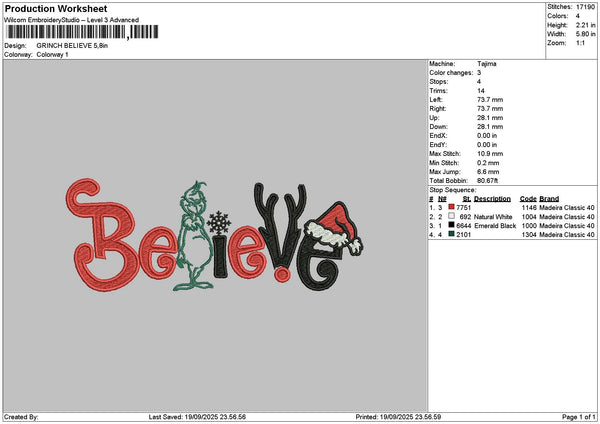Screen dimensions: 600x424
Task: Click the Width value 5.80 in
Action: [585, 34]
